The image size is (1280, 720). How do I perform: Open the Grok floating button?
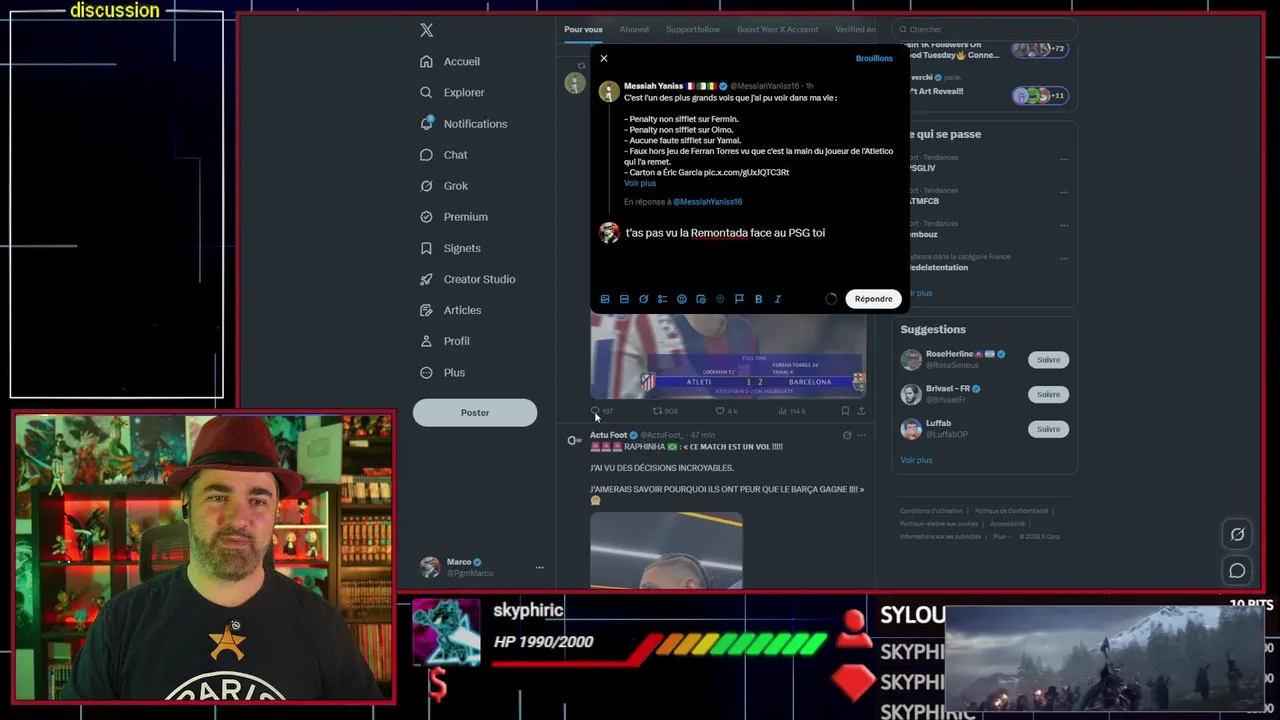click(1237, 535)
